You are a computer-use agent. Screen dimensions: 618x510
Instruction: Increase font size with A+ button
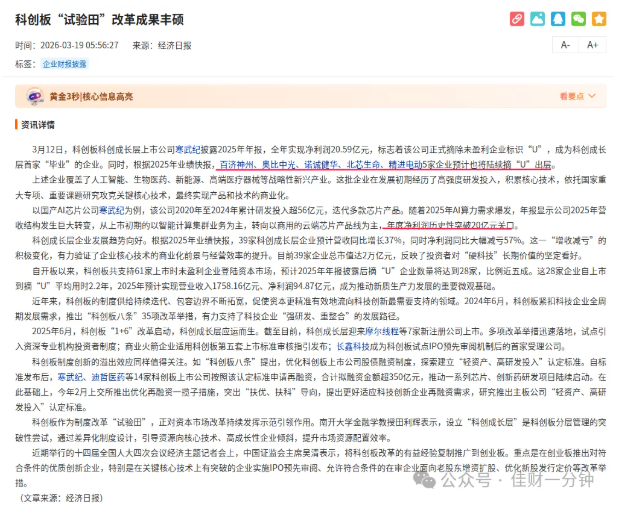592,45
